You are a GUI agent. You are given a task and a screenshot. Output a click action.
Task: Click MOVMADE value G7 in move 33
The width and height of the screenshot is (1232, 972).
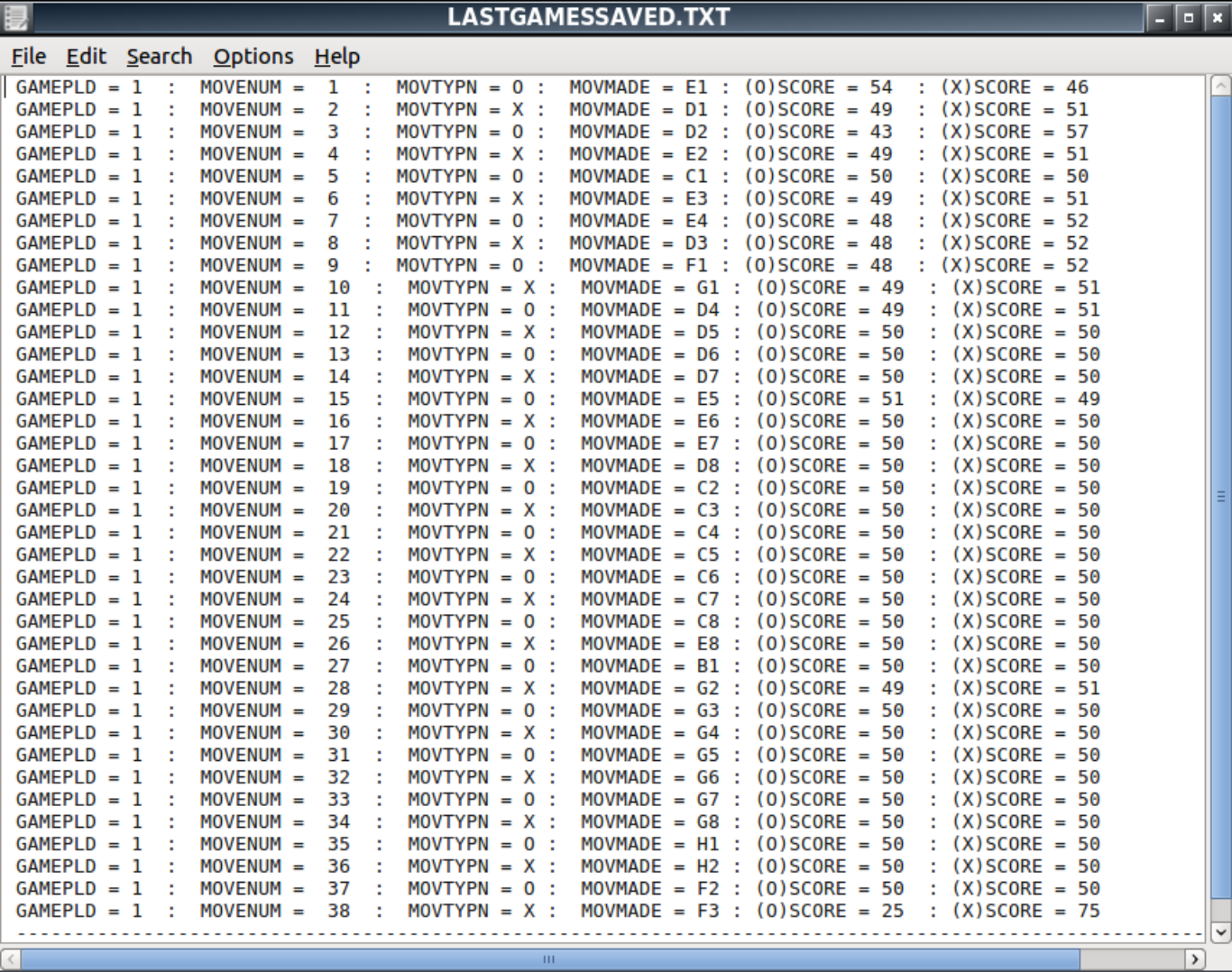[708, 800]
